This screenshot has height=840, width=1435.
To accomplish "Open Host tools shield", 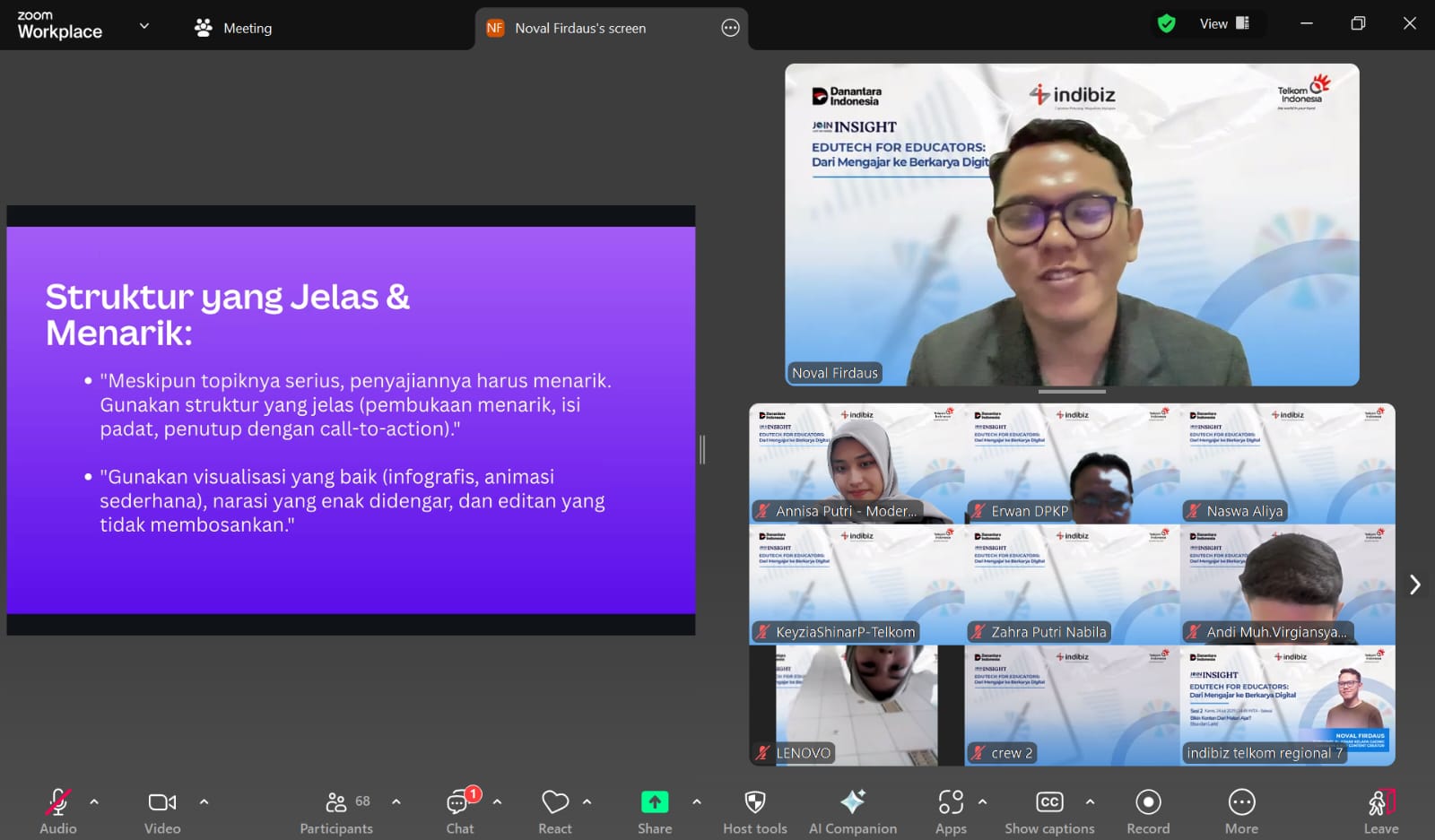I will (x=755, y=811).
